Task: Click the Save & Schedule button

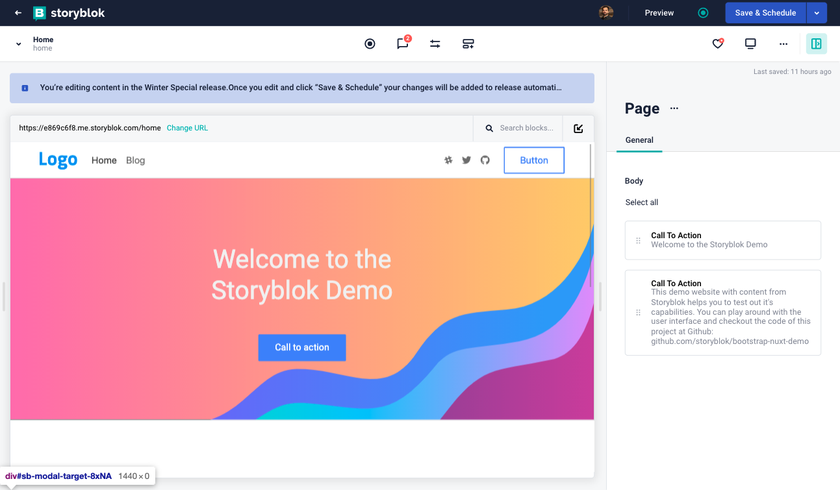Action: tap(766, 13)
